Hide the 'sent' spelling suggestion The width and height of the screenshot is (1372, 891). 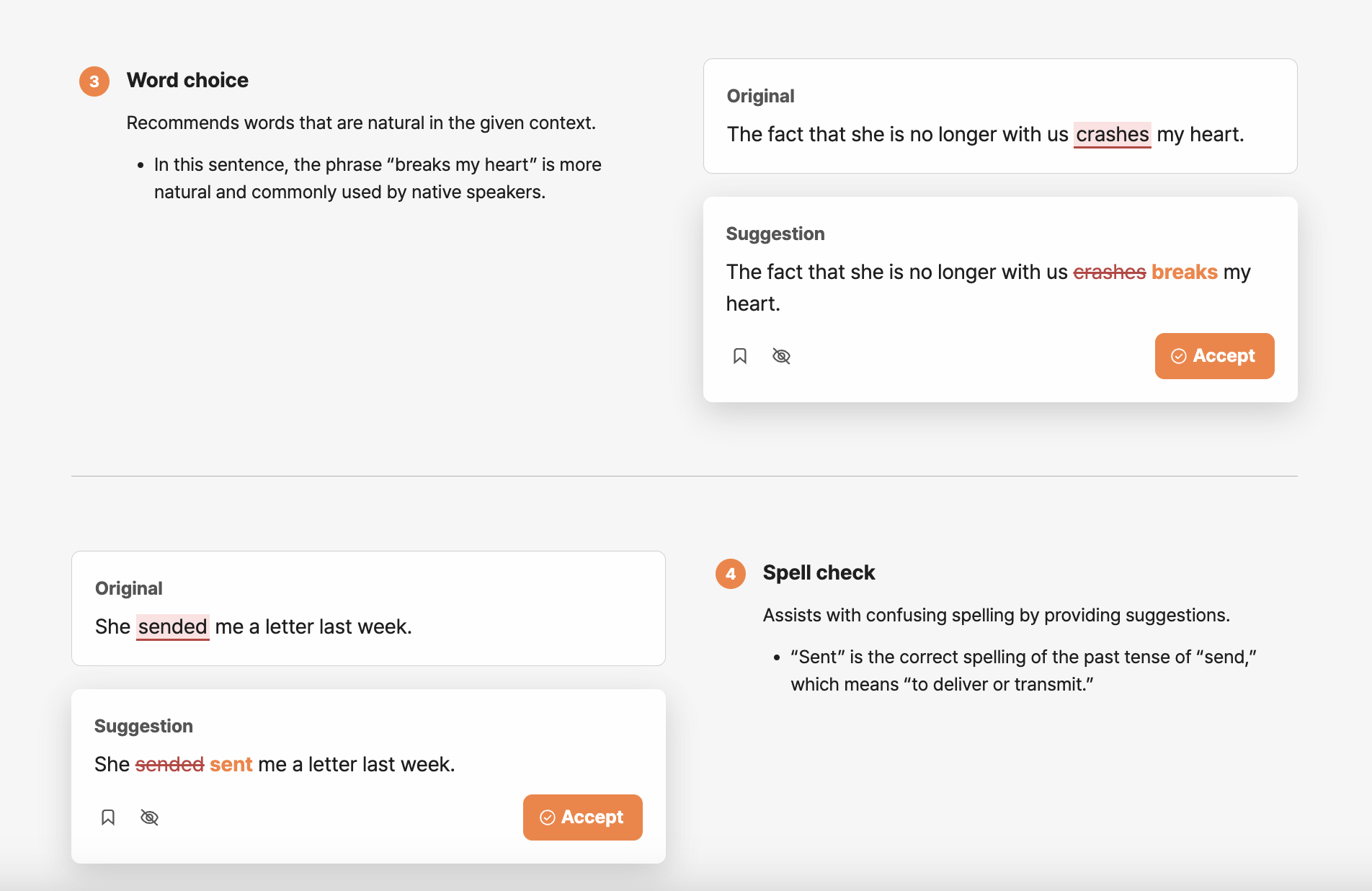(149, 817)
